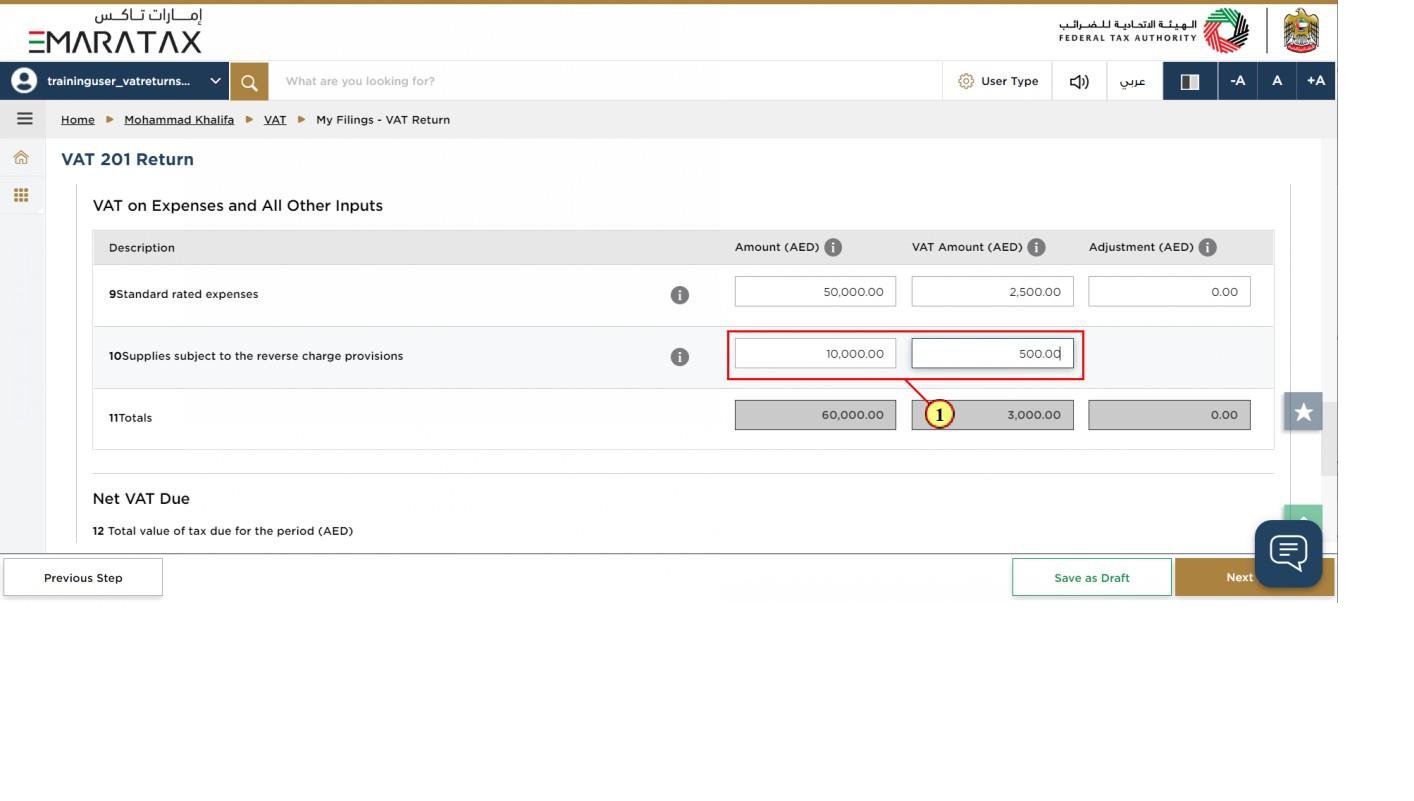Click the UAE emblem icon
The image size is (1414, 801).
(1301, 31)
